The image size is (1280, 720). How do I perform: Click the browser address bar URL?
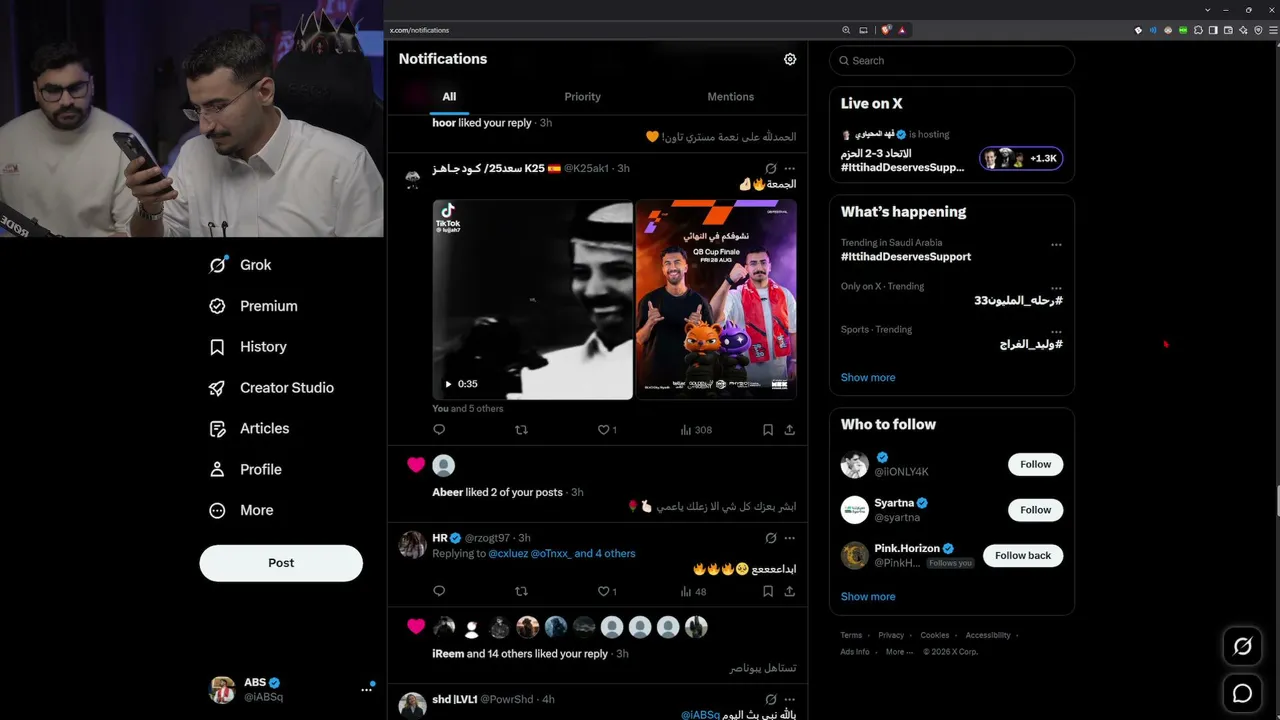point(420,30)
